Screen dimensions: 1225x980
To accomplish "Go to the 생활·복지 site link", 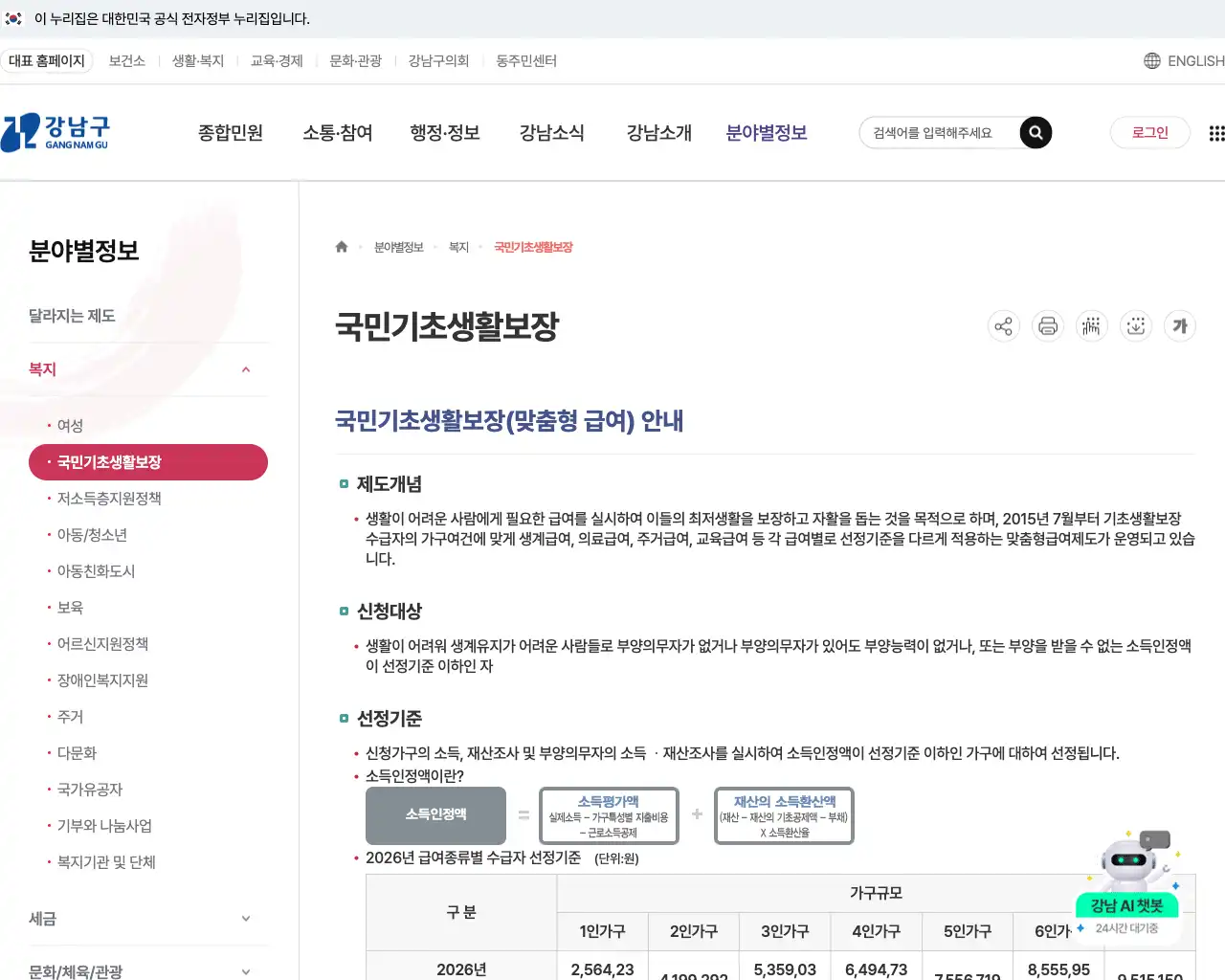I will tap(198, 61).
